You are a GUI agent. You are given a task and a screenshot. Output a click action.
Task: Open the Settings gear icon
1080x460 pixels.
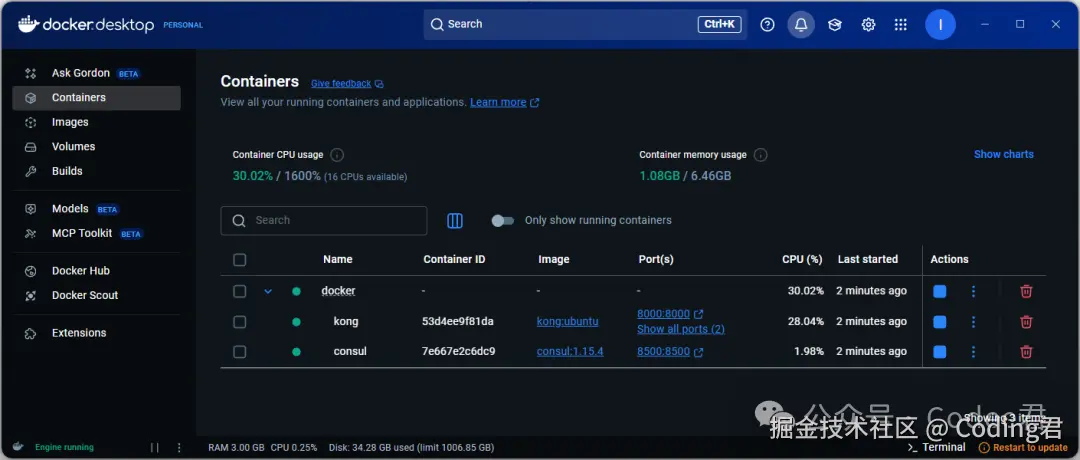869,25
